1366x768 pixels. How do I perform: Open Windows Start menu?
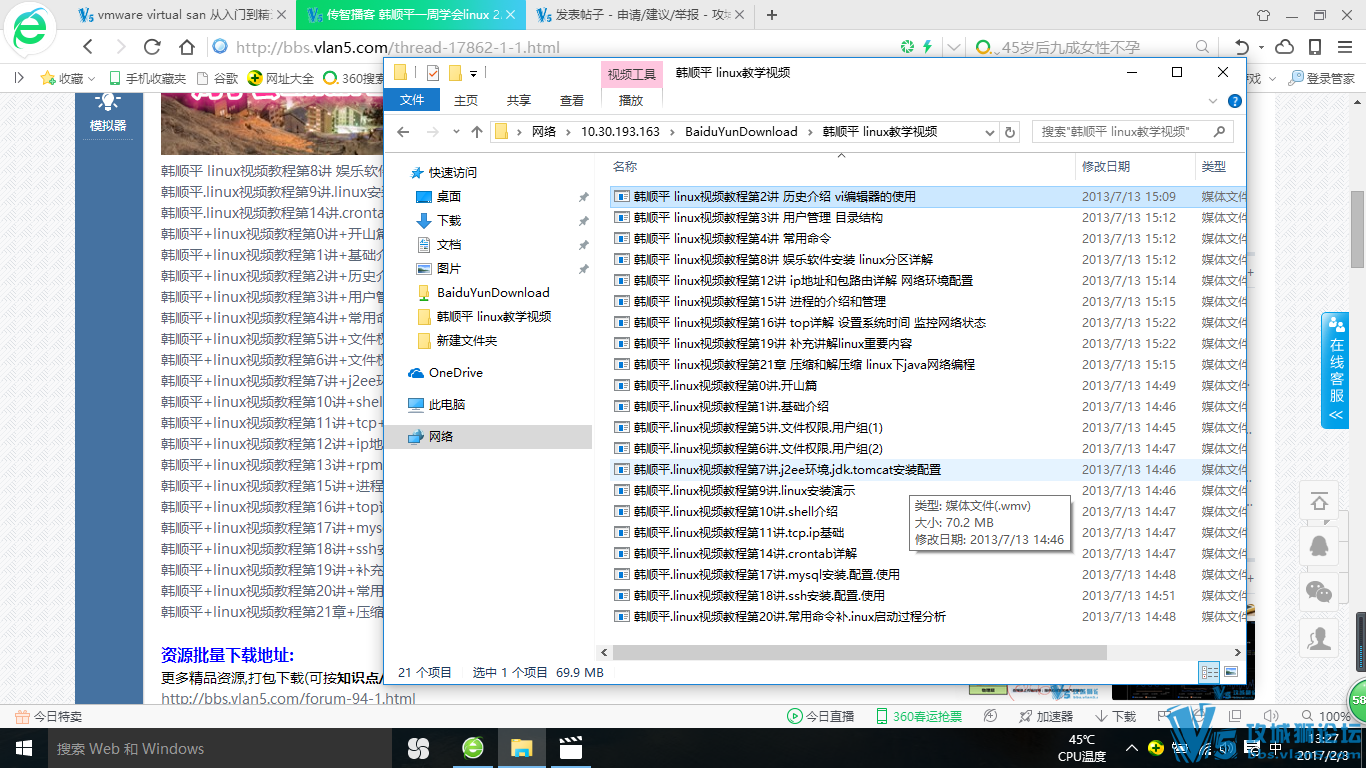coord(23,748)
